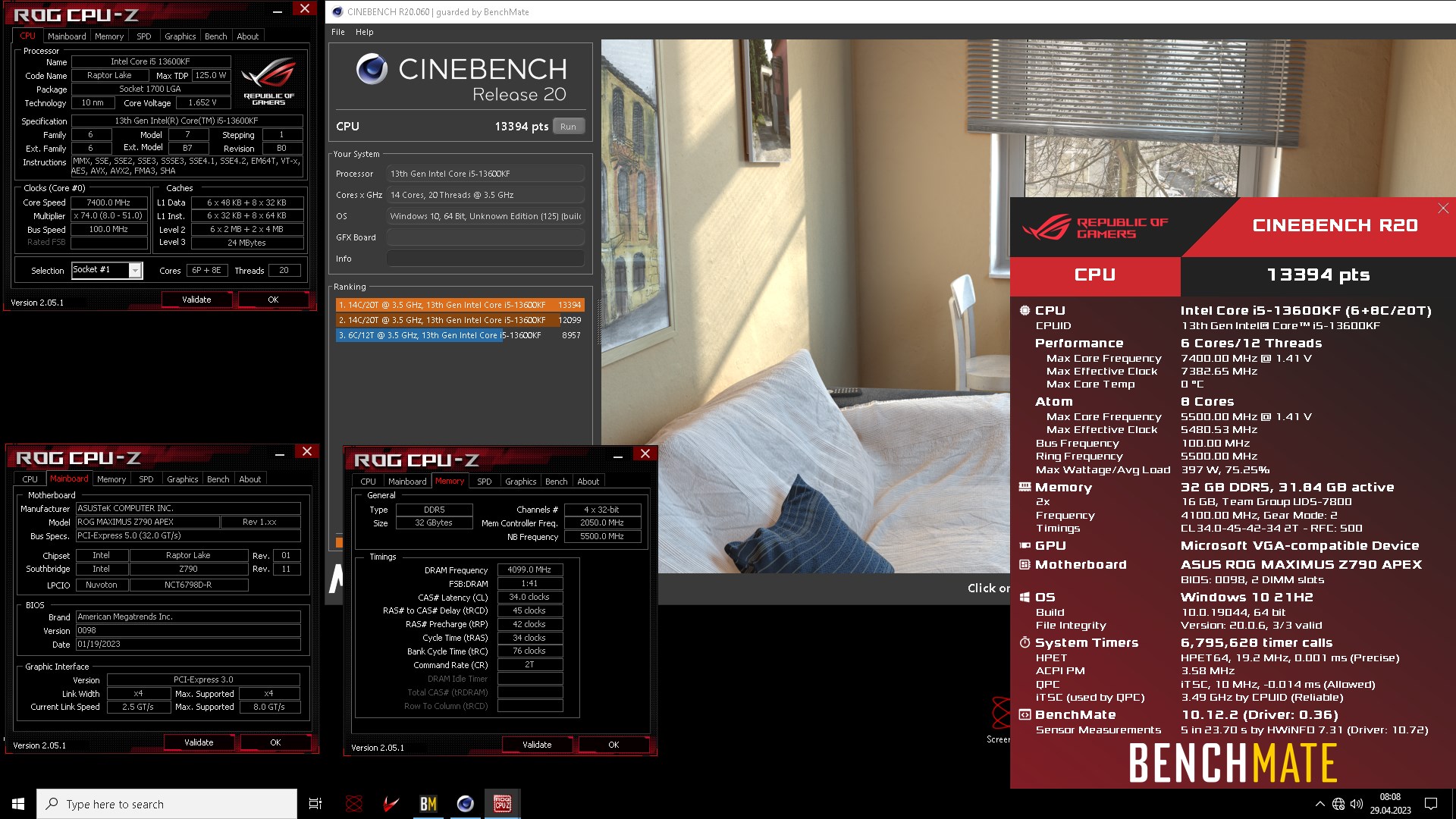The height and width of the screenshot is (819, 1456).
Task: Click OK in the Processor CPU-Z window
Action: point(273,300)
